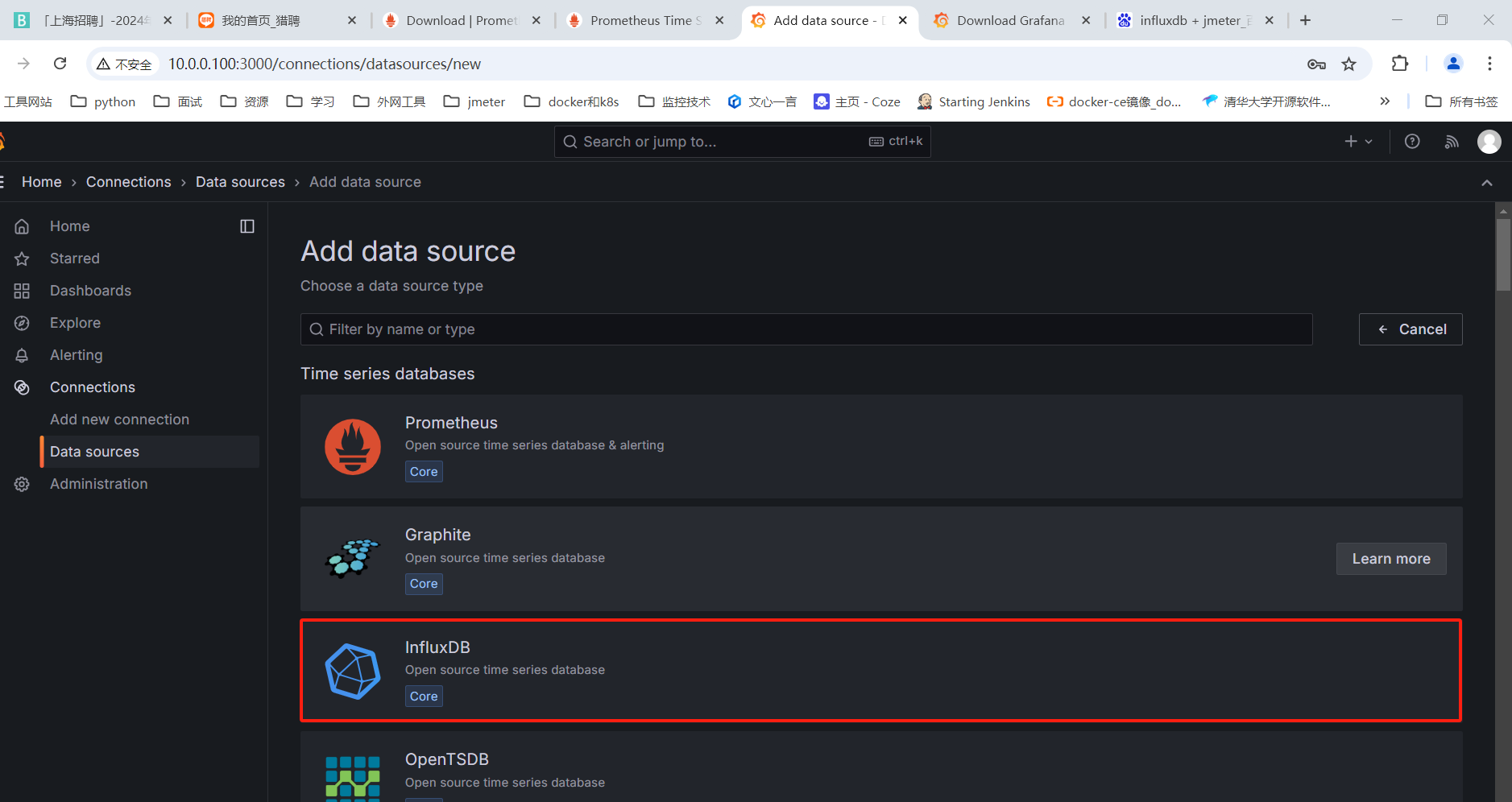Collapse the breadcrumb bar with chevron
Screen dimensions: 1512x802
click(1487, 183)
